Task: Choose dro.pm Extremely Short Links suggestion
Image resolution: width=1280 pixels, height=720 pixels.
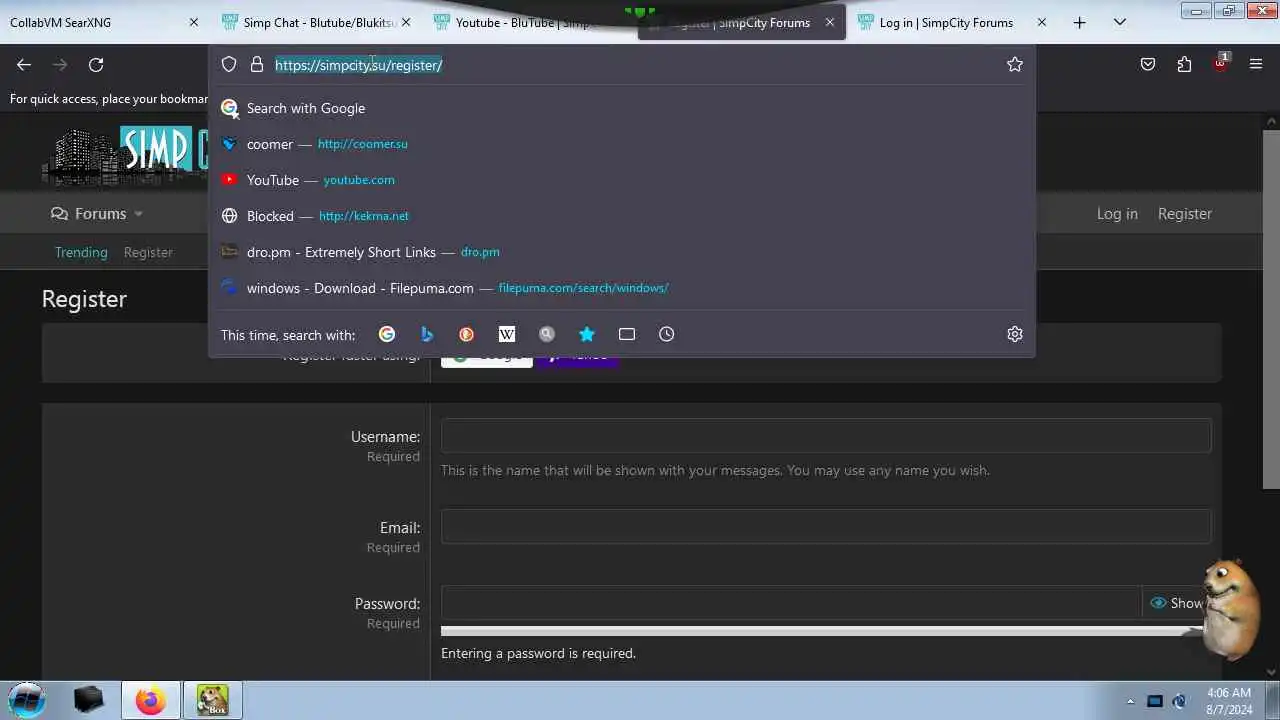Action: tap(622, 252)
